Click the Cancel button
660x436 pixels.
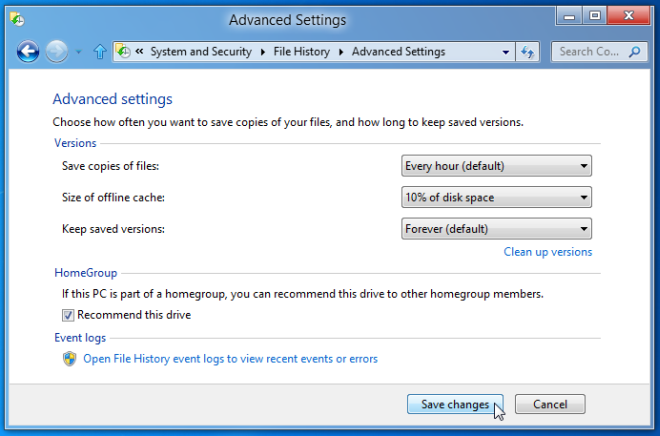tap(550, 404)
